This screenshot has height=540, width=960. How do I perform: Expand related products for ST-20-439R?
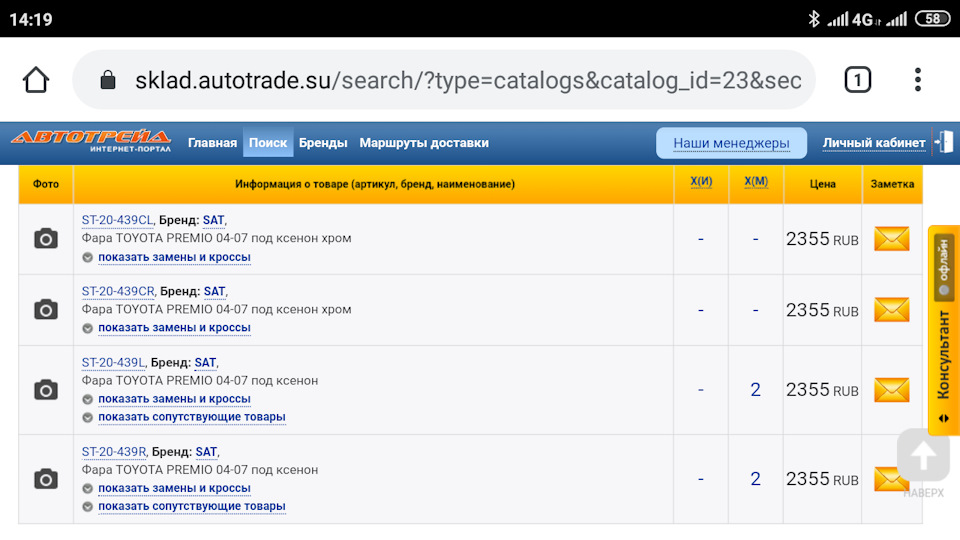(192, 506)
